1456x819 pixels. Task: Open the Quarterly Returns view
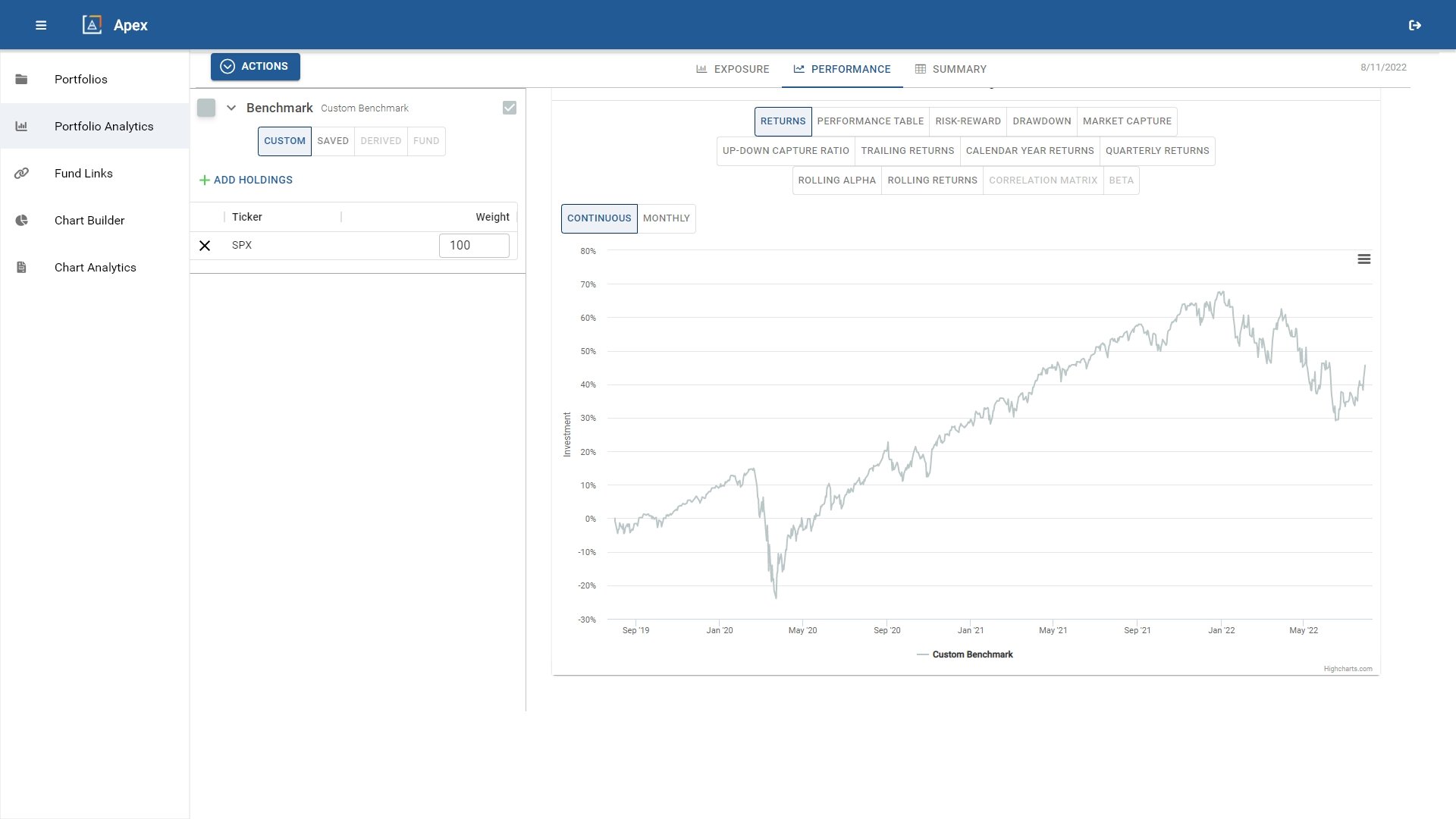pos(1157,151)
